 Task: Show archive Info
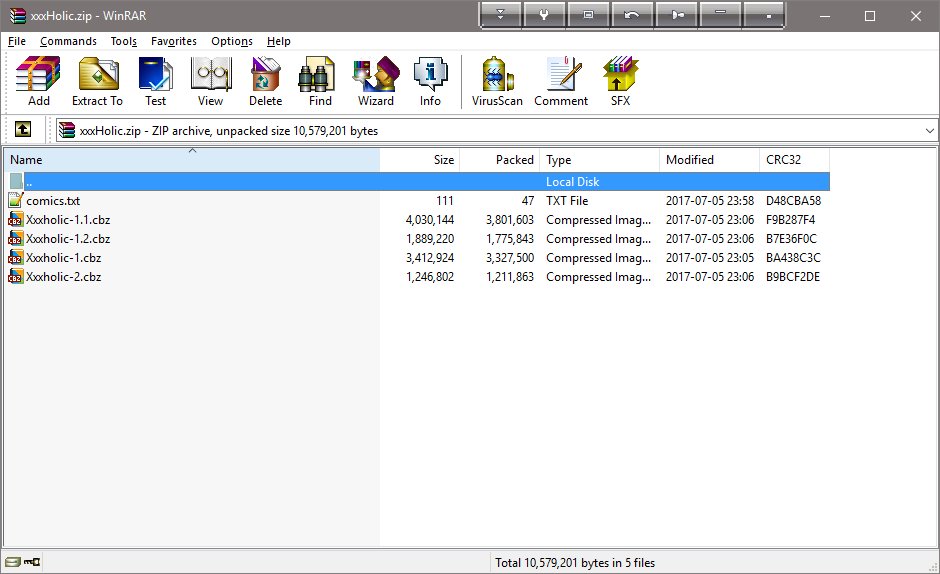click(430, 82)
